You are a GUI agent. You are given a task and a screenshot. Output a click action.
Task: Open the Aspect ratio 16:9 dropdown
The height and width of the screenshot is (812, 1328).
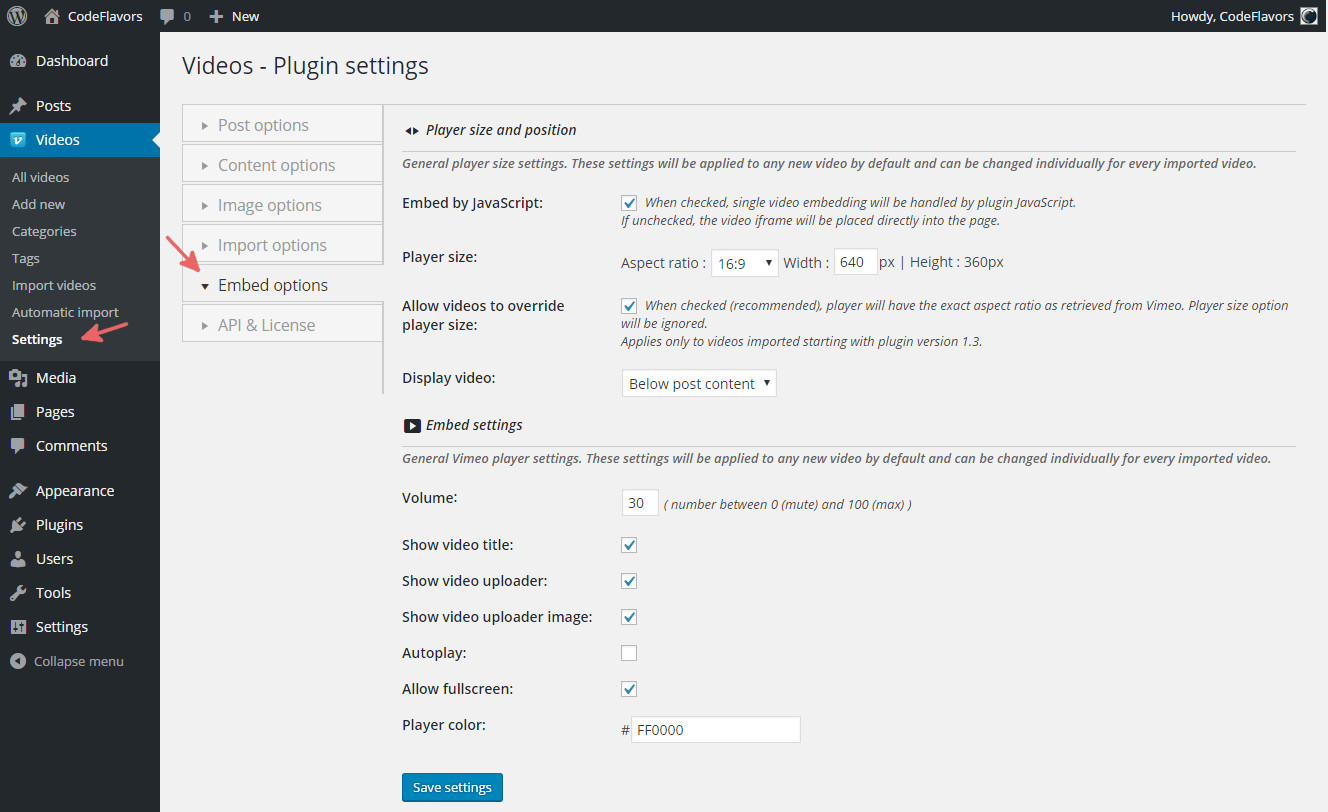click(x=744, y=263)
